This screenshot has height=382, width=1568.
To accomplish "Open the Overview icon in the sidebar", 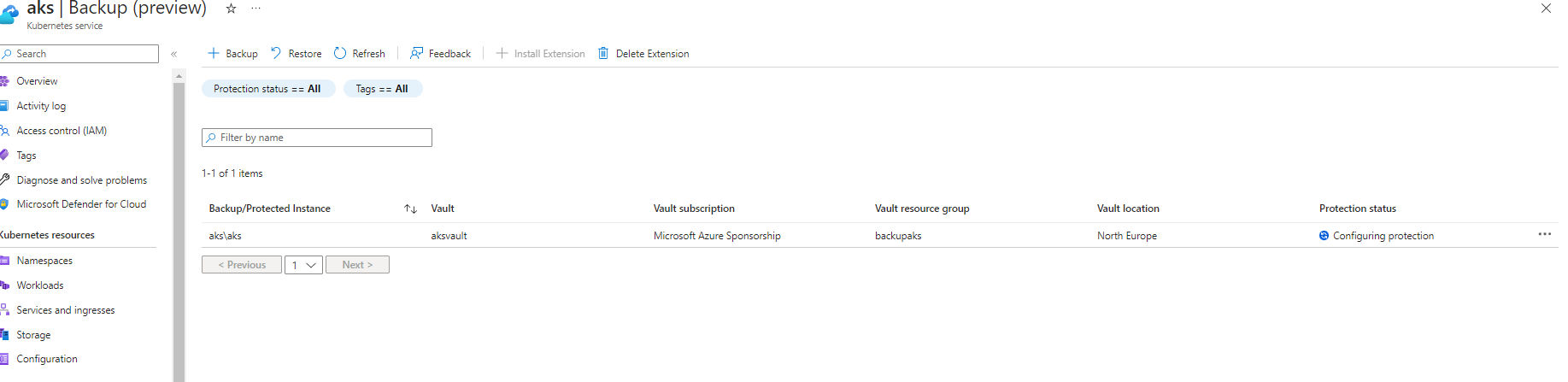I will [x=4, y=81].
